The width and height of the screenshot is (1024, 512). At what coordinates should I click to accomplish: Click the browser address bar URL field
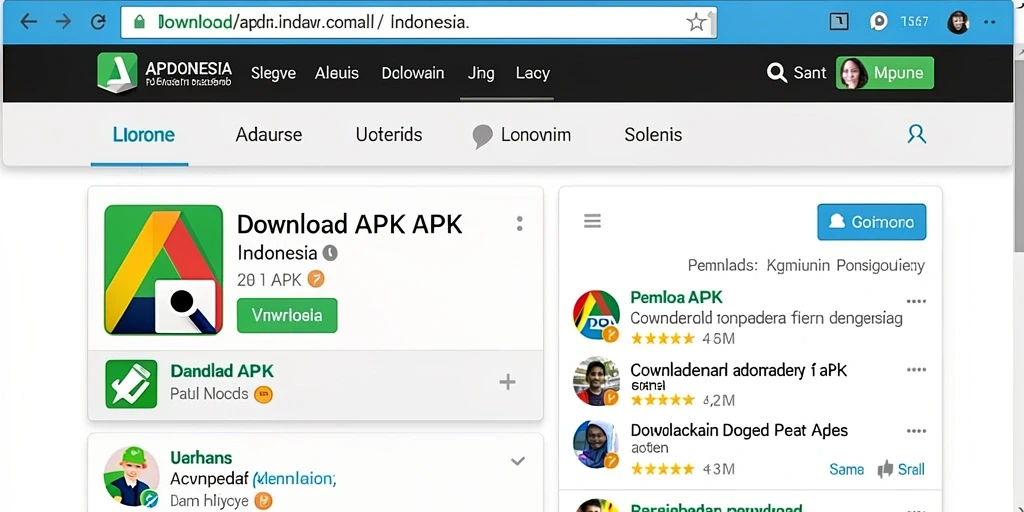[418, 23]
